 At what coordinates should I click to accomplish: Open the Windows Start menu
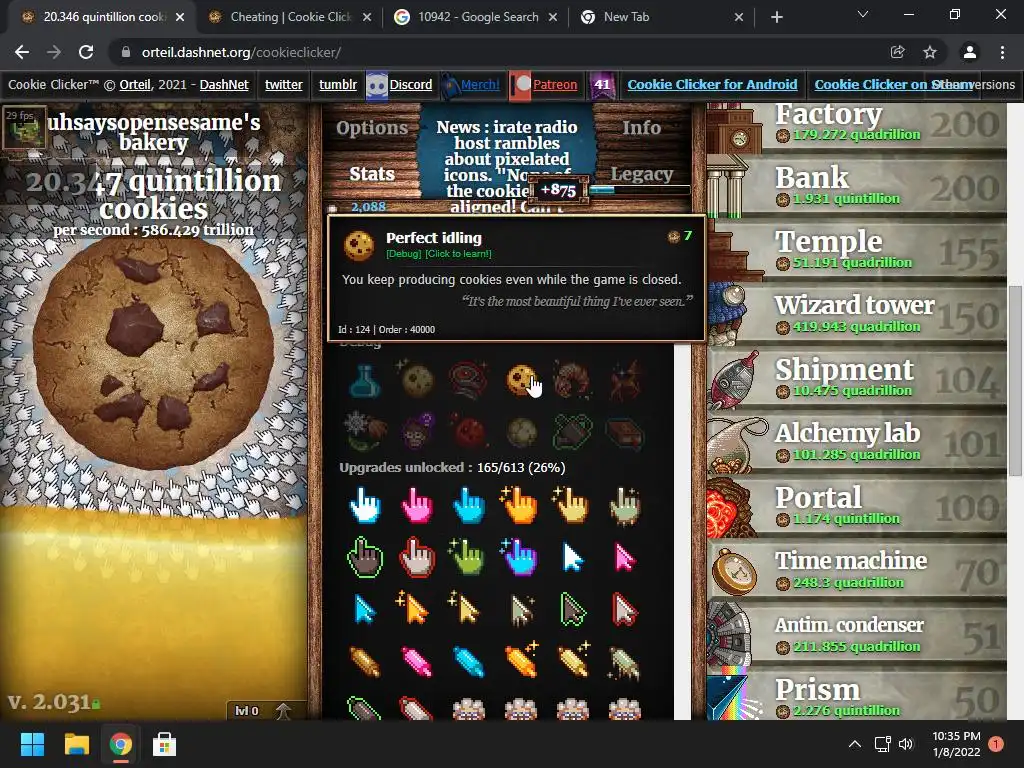(x=32, y=744)
